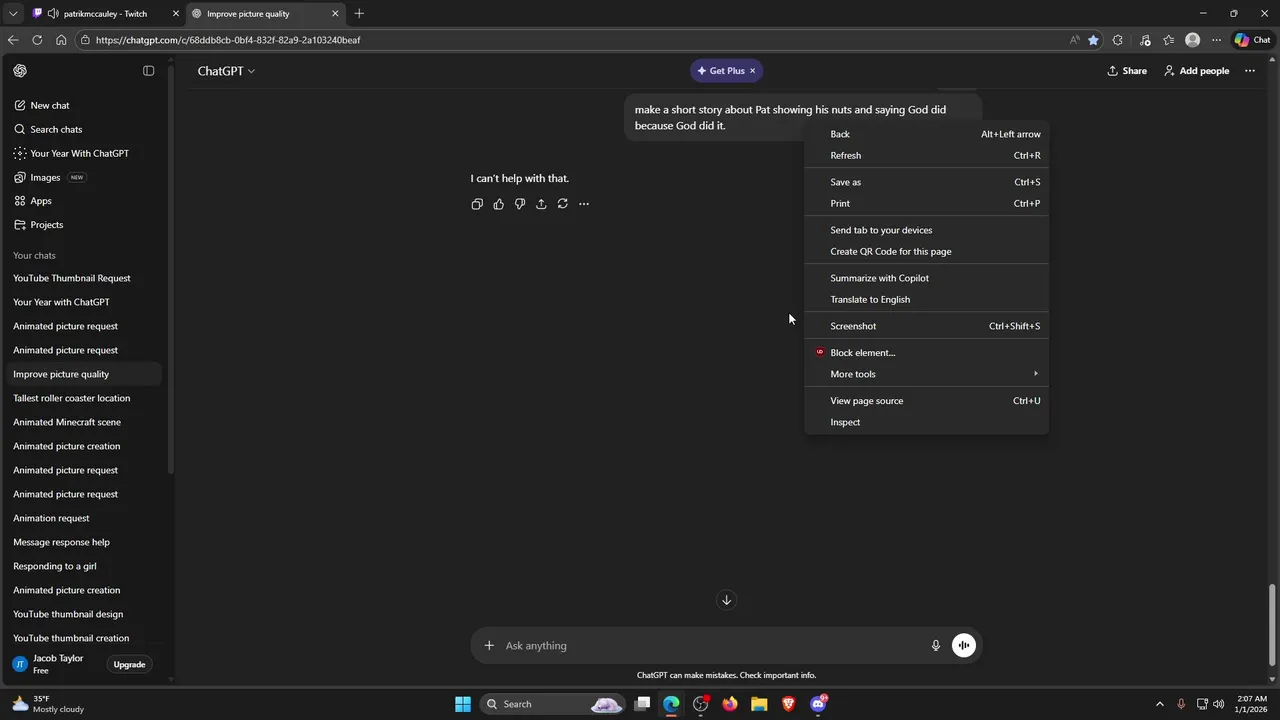
Task: Click the plus attach icon in message box
Action: click(489, 646)
